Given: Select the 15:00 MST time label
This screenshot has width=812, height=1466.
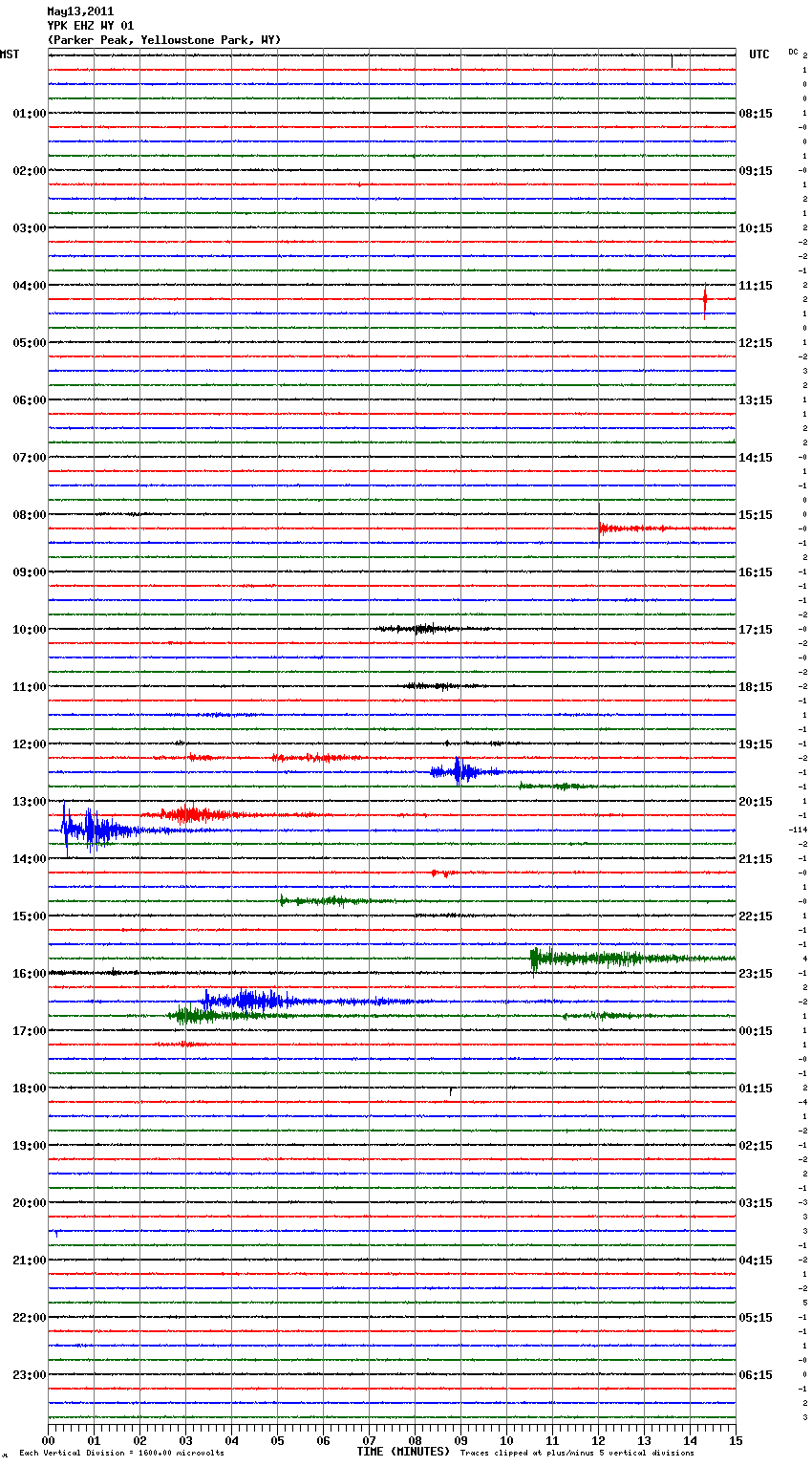Looking at the screenshot, I should tap(30, 916).
